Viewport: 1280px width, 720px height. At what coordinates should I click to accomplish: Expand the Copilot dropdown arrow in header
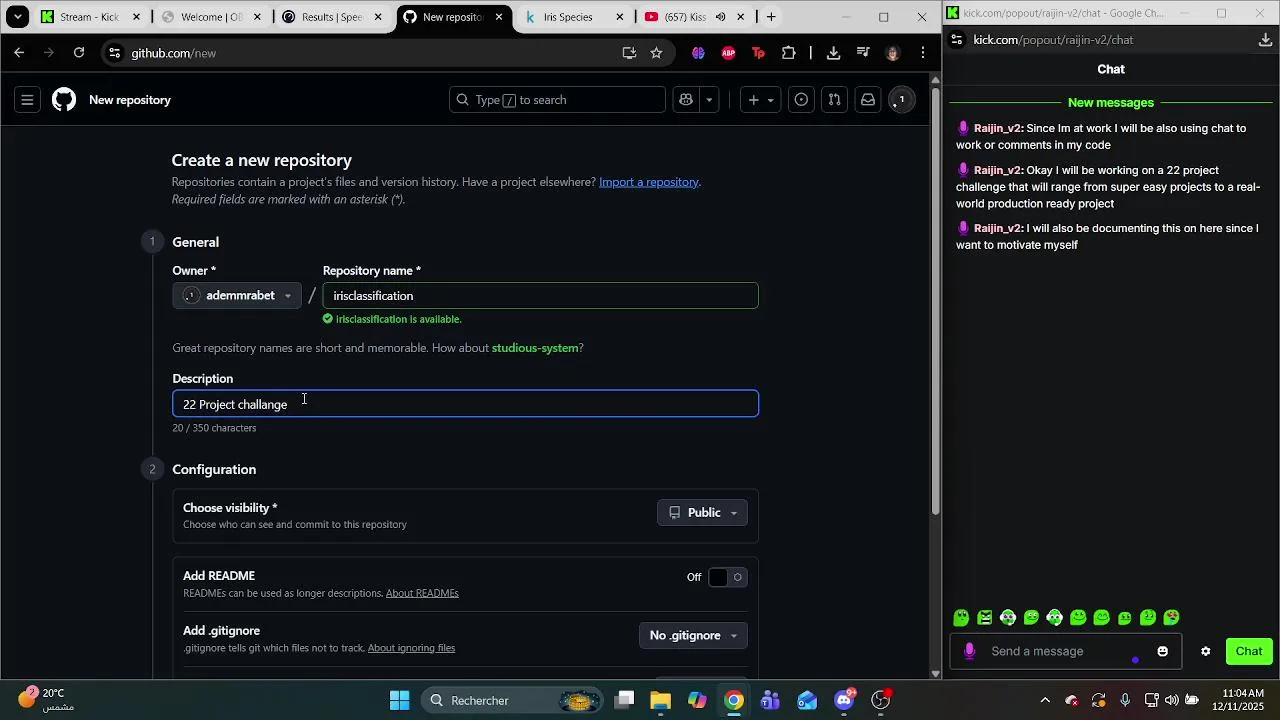[x=709, y=100]
